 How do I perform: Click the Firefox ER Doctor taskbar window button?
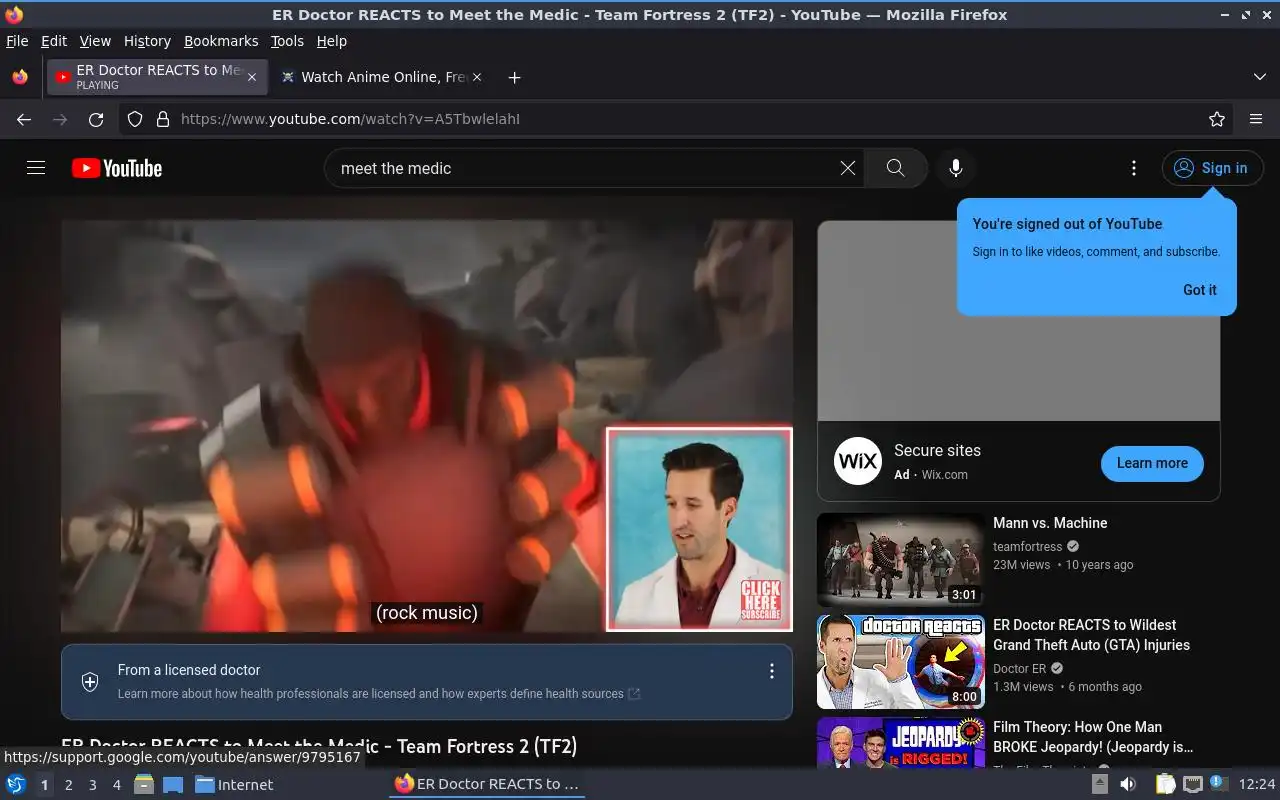coord(487,784)
